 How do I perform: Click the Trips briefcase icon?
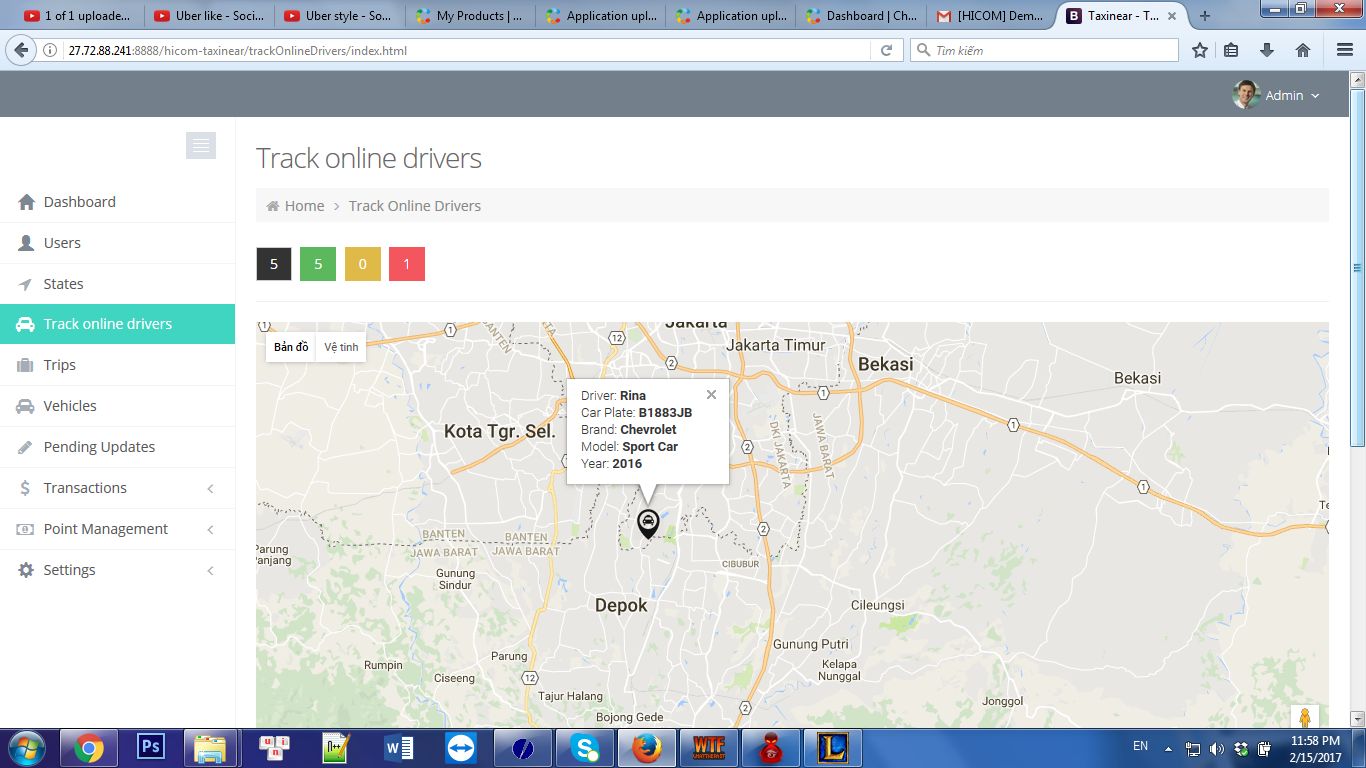[x=26, y=365]
